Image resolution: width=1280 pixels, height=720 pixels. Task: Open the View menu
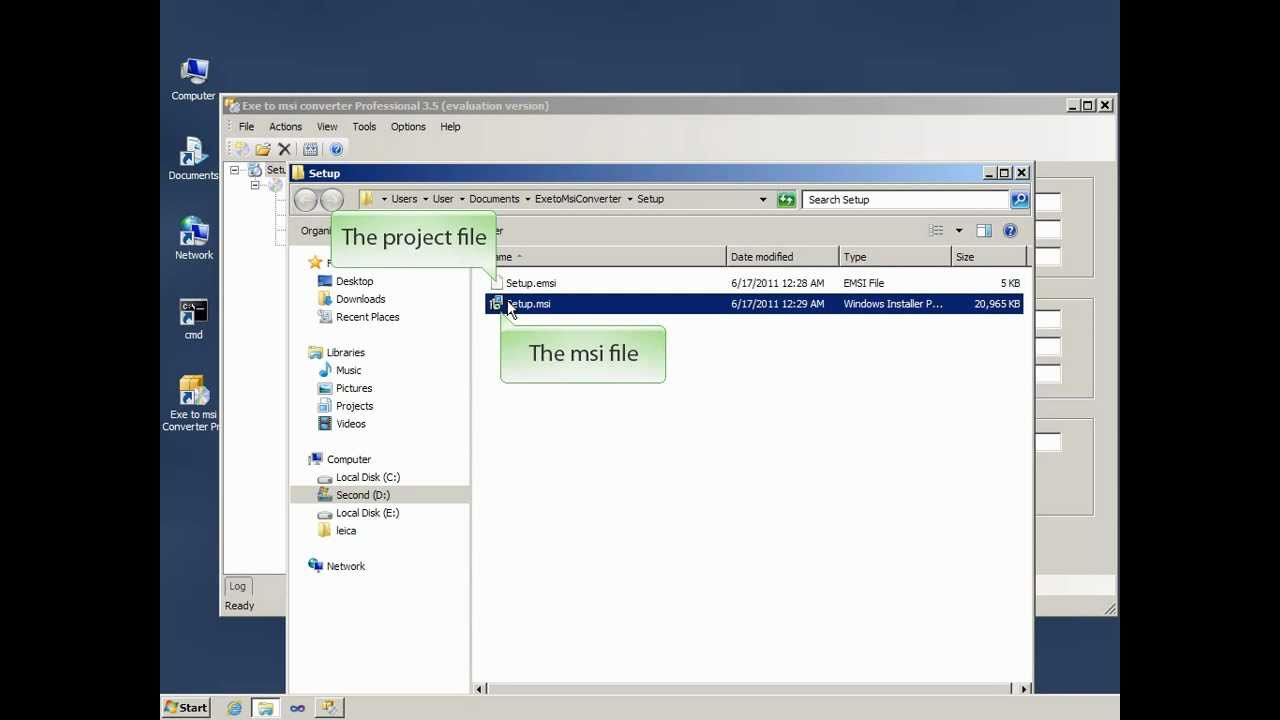click(327, 127)
